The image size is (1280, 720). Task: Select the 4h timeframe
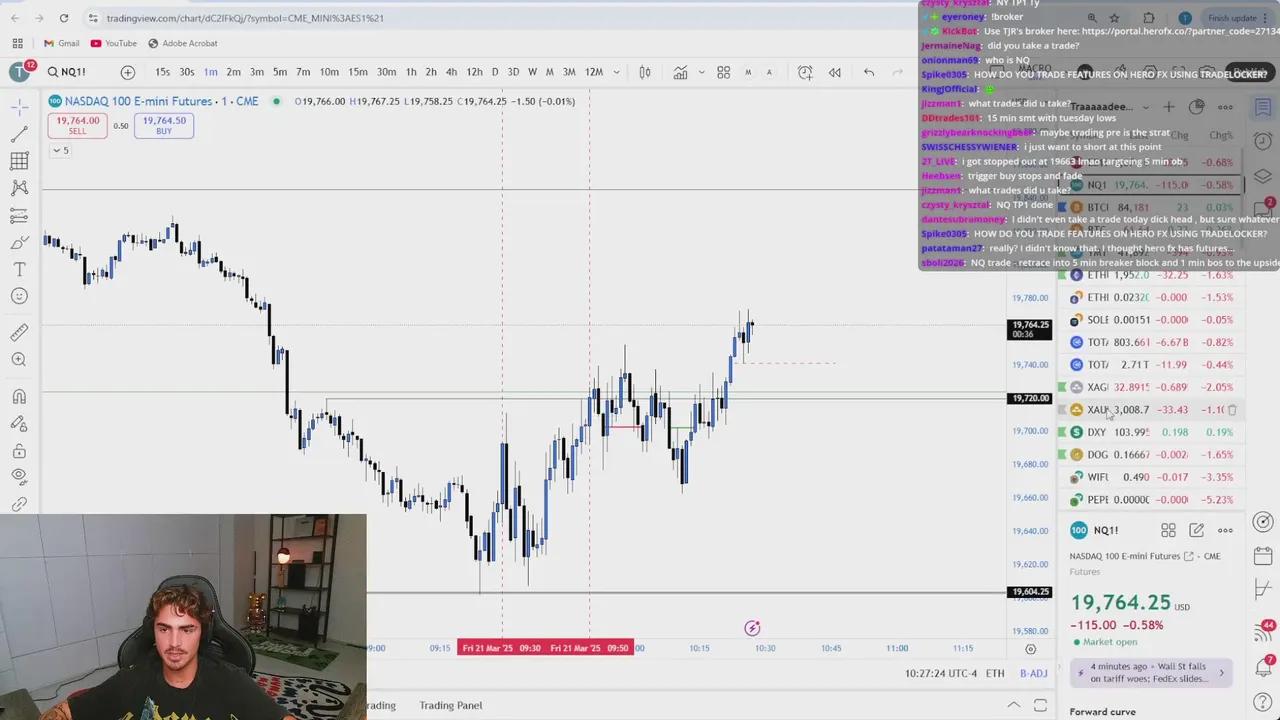click(451, 72)
